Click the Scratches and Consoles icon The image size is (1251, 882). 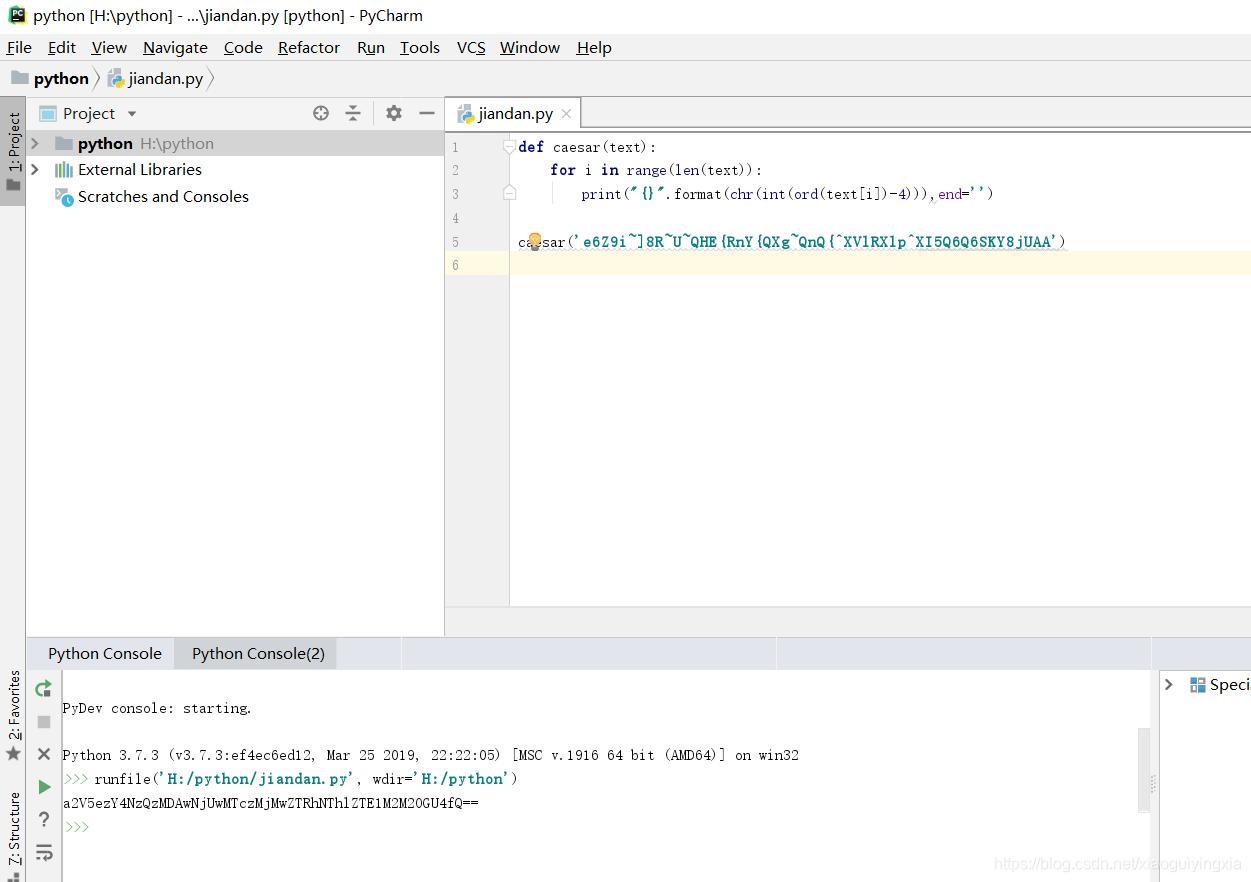click(x=64, y=196)
